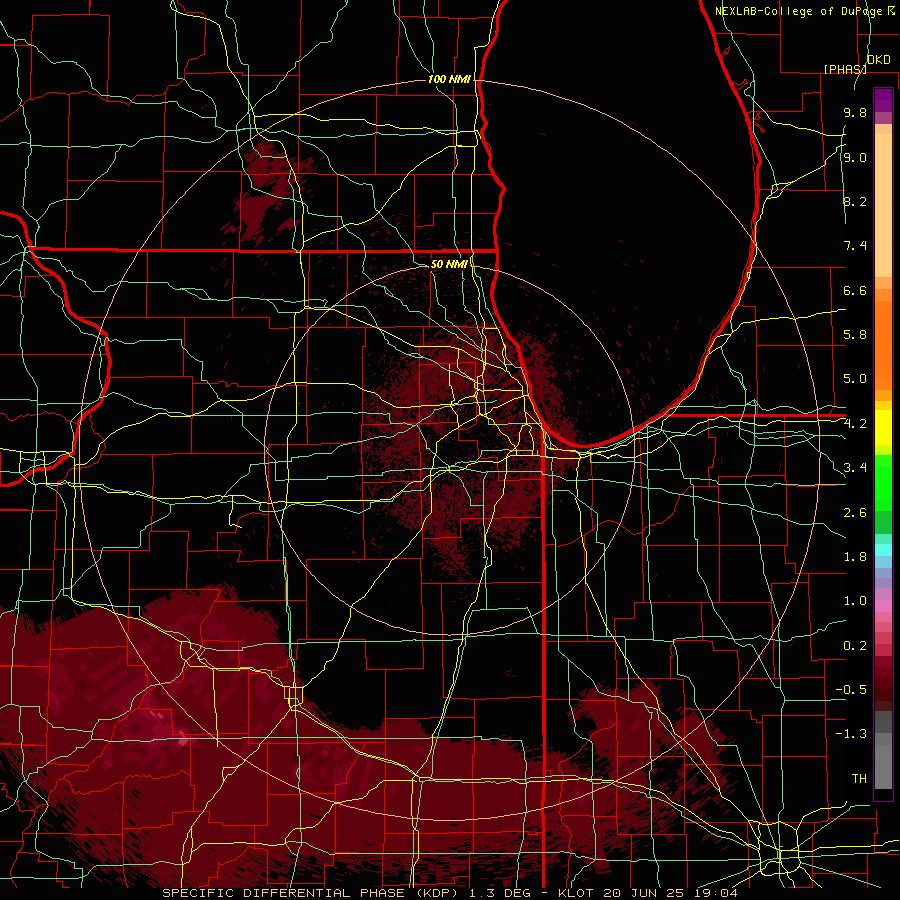This screenshot has height=900, width=900.
Task: Click the 4.2 value on the scale
Action: tap(855, 424)
